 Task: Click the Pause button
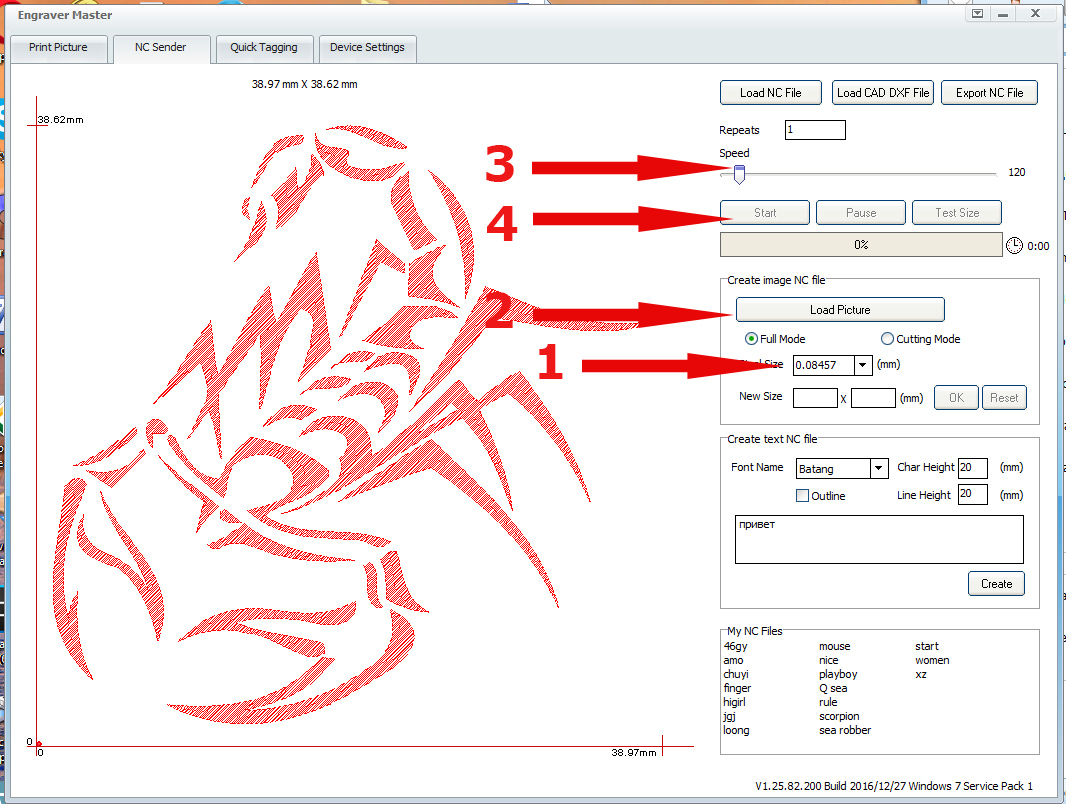pos(861,213)
